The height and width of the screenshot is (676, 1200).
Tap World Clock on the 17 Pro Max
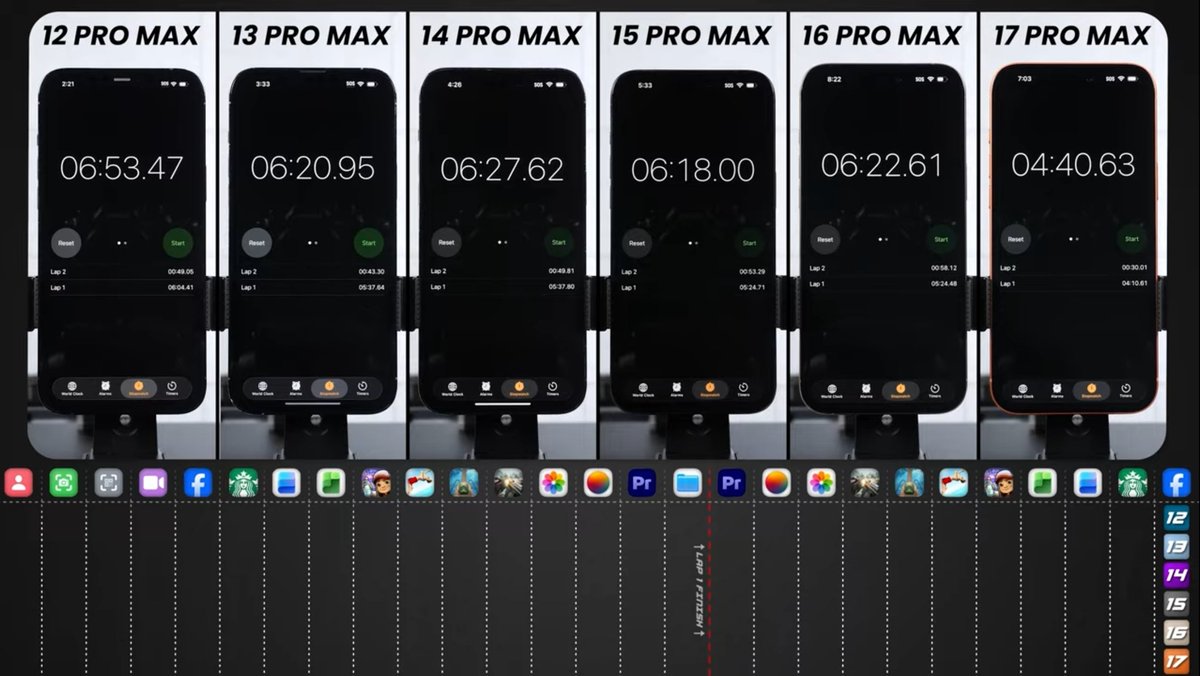1024,390
